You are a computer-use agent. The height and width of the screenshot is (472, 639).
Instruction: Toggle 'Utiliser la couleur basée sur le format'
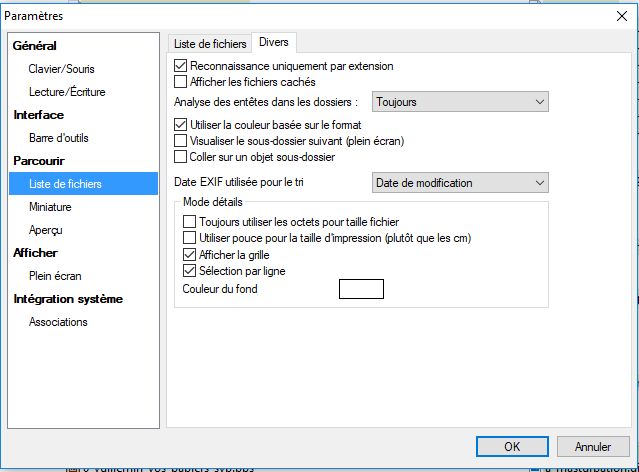(x=181, y=125)
